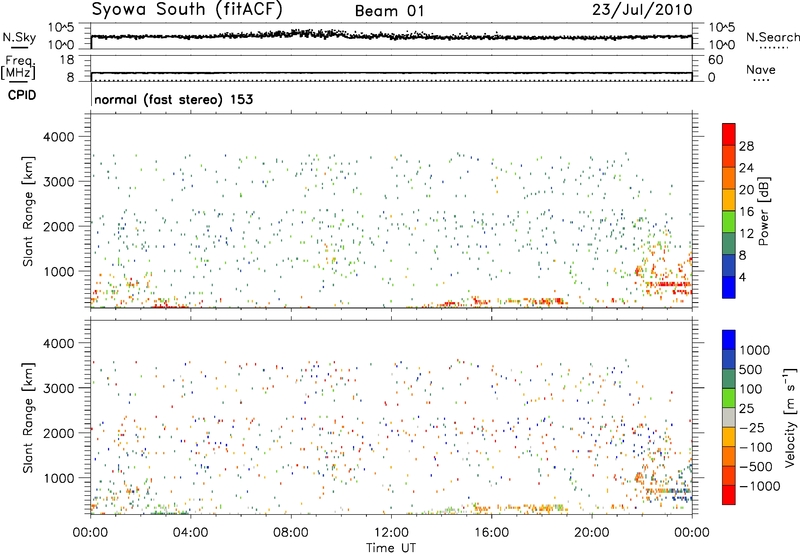Click the '04:00' time axis tick label
Image resolution: width=800 pixels, height=554 pixels.
coord(190,533)
